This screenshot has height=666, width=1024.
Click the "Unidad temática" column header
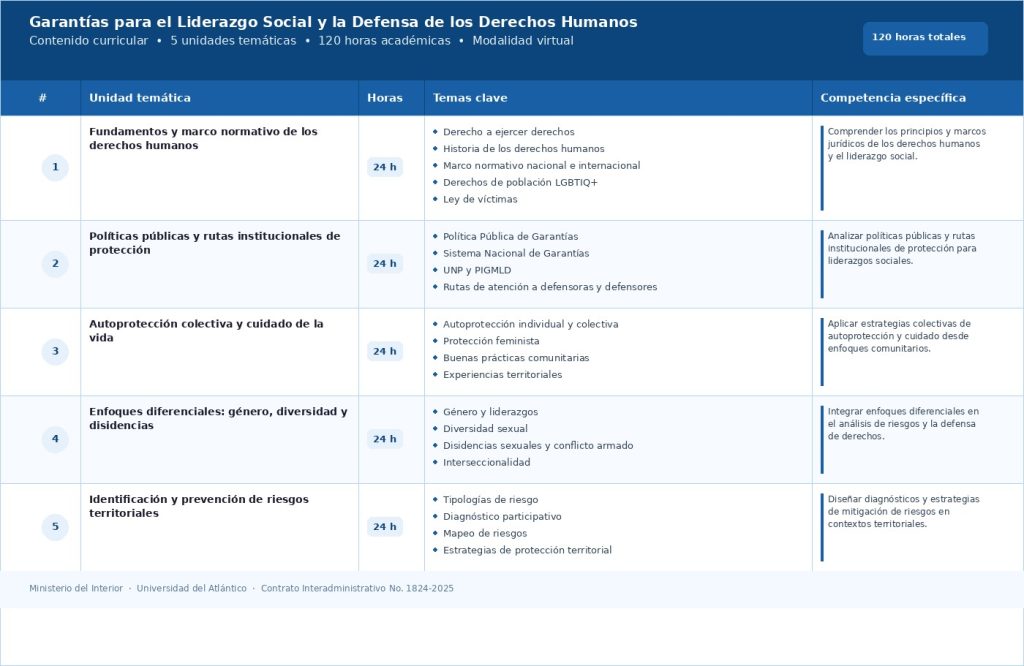140,98
